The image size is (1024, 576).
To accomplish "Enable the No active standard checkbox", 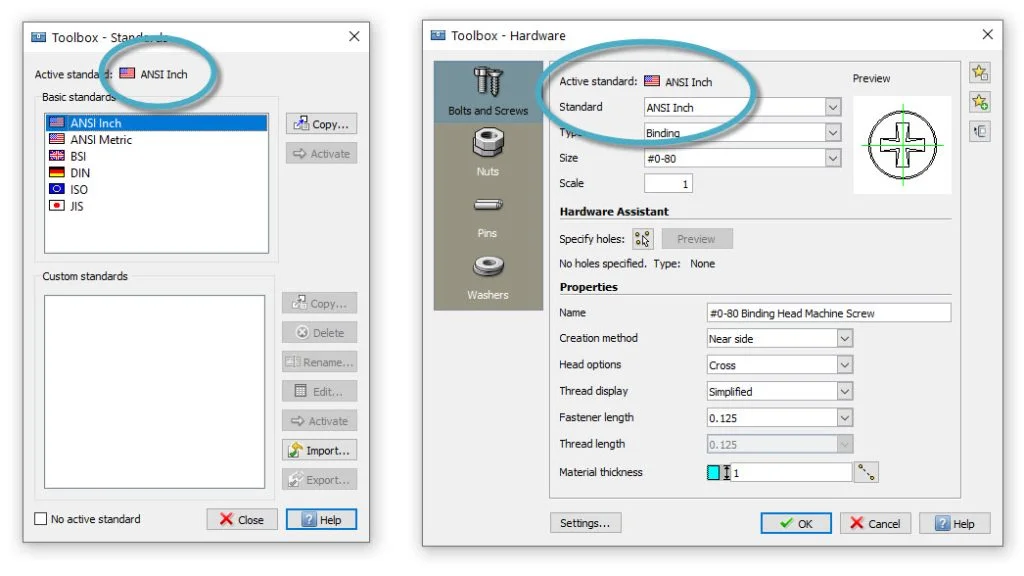I will [x=41, y=519].
